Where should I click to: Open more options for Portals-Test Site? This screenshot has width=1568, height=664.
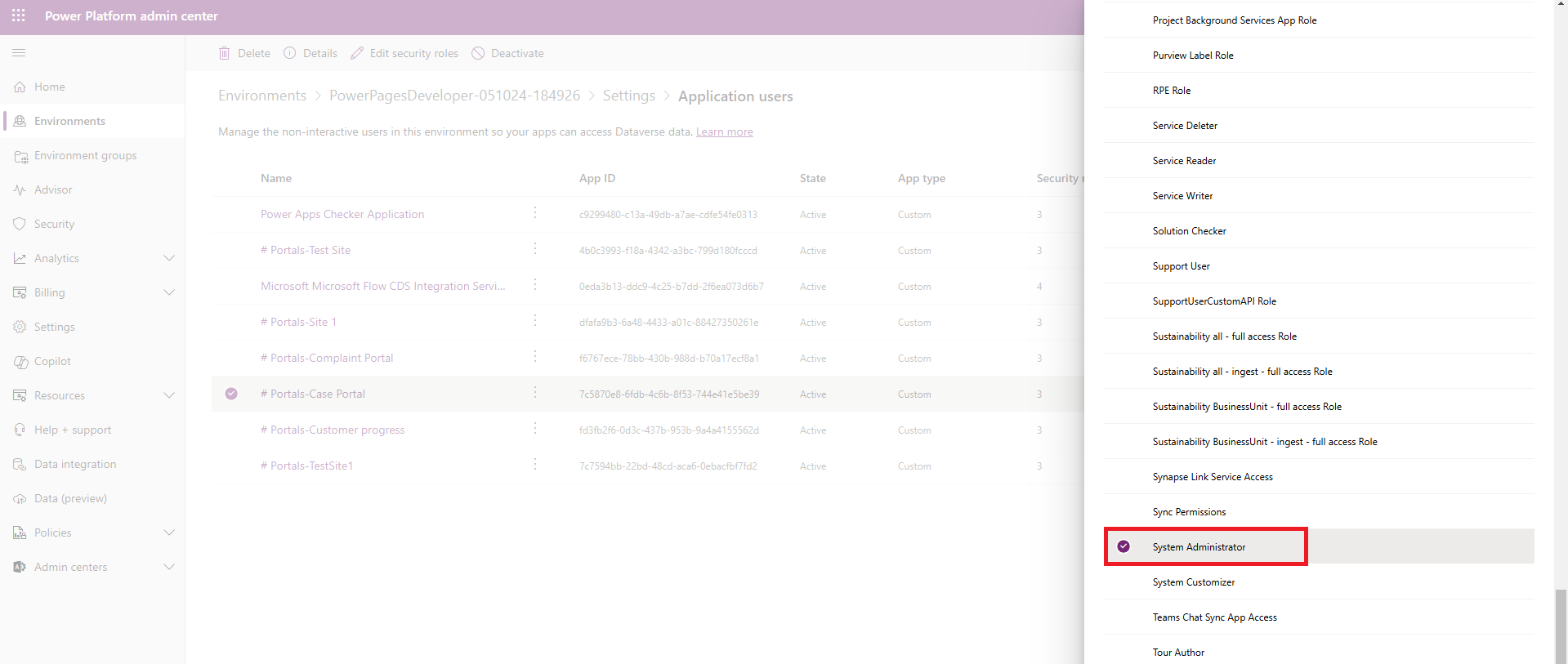coord(535,249)
